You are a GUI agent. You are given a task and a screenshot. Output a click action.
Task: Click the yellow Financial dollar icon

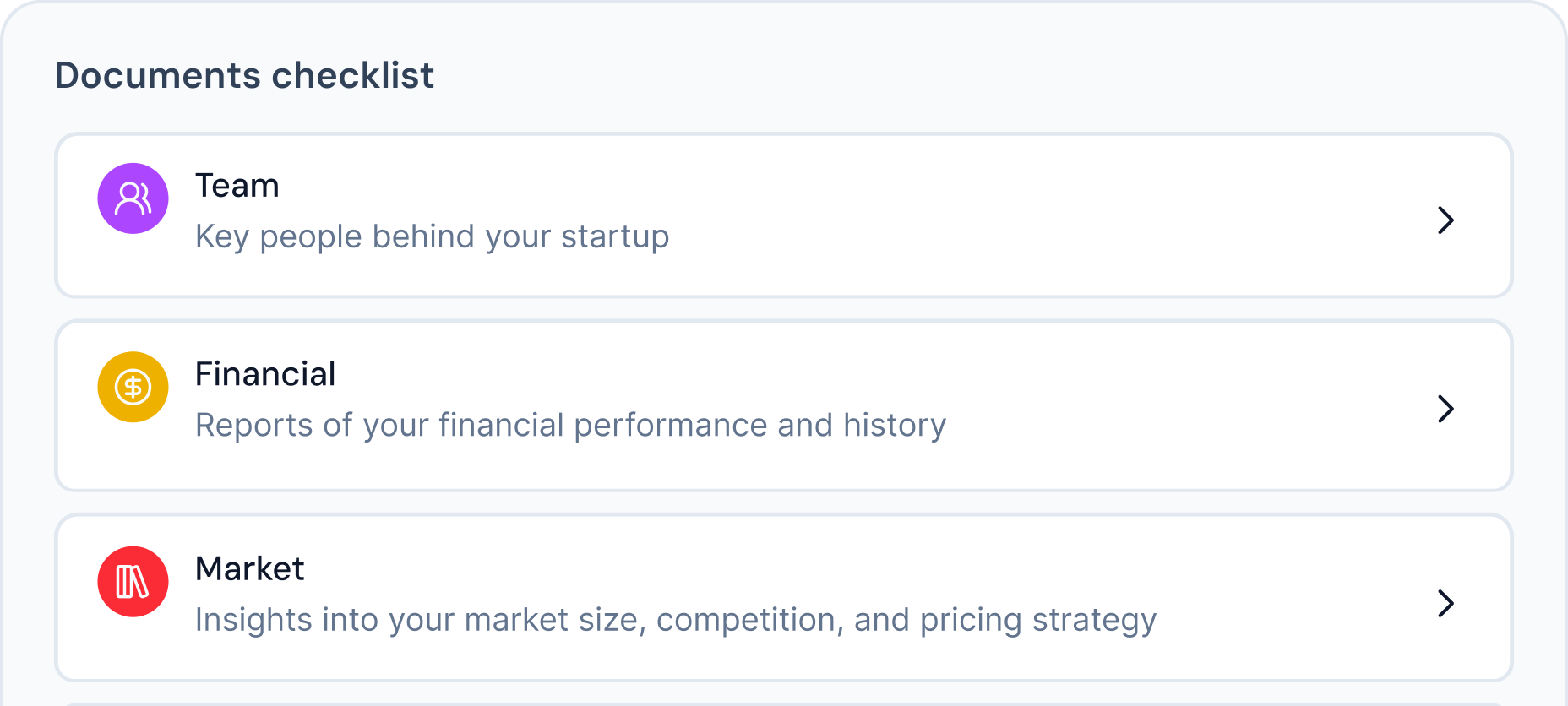click(133, 387)
